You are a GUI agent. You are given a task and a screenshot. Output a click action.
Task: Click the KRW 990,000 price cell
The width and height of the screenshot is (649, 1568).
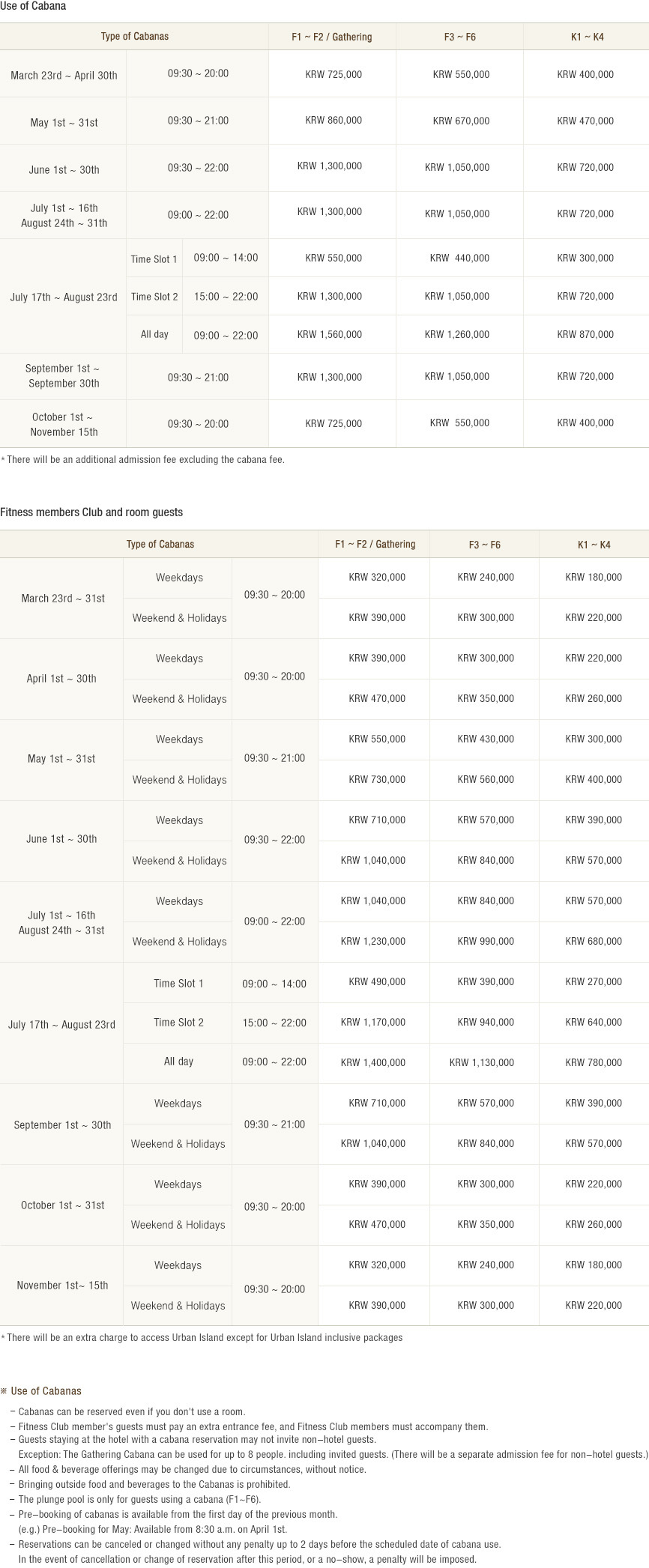tap(486, 942)
